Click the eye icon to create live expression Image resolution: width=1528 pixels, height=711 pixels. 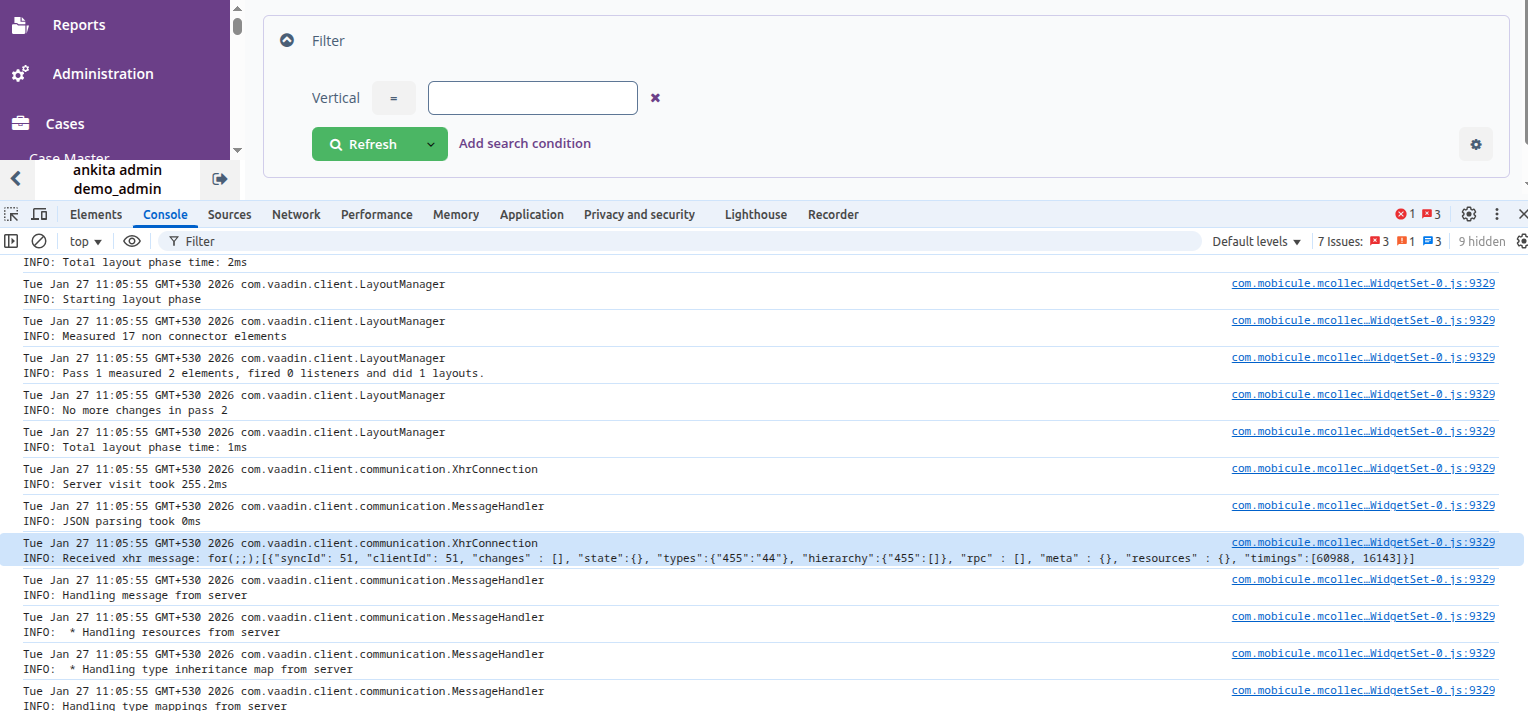[x=132, y=241]
